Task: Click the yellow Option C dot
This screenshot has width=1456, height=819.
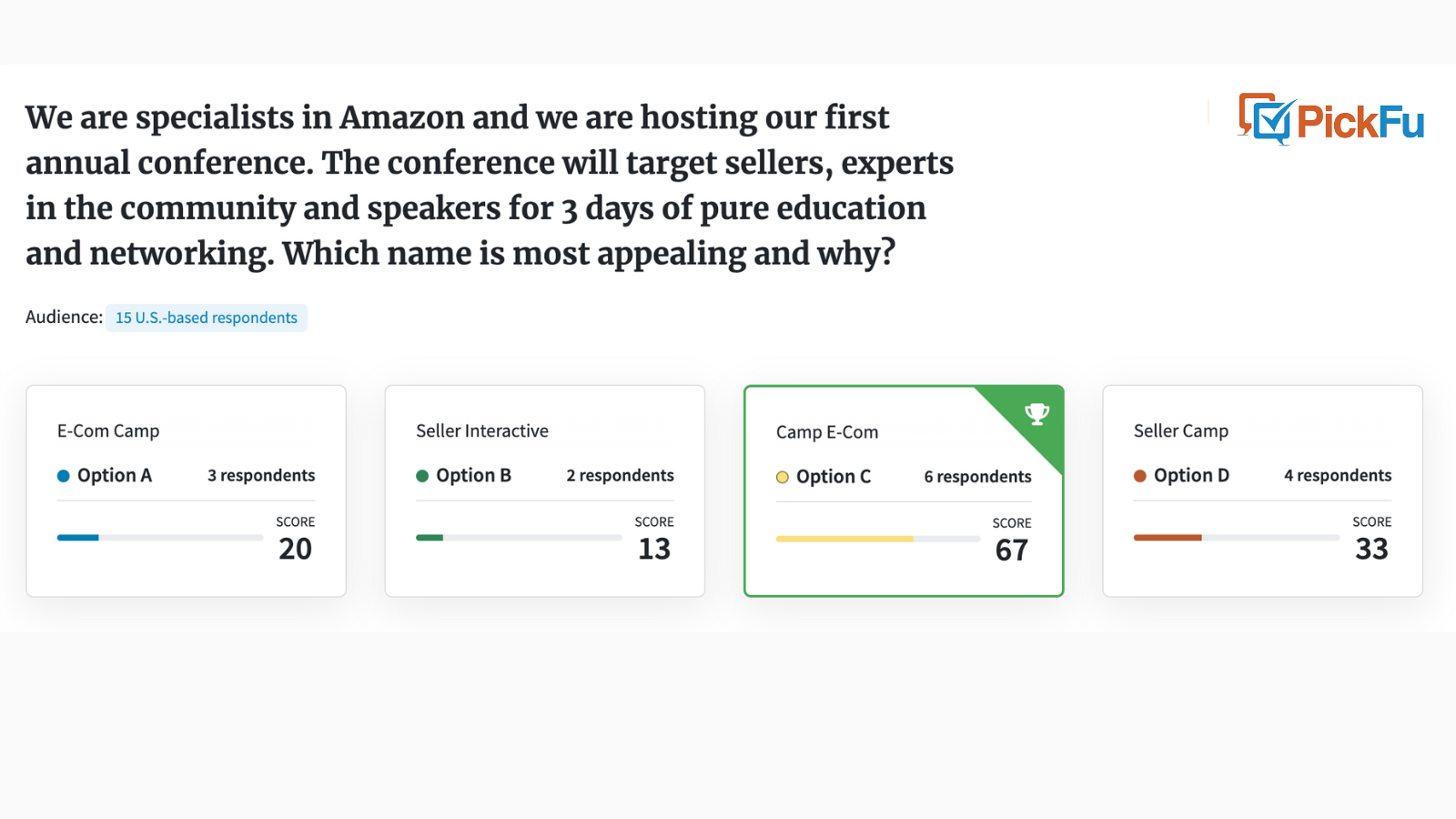Action: [x=783, y=477]
